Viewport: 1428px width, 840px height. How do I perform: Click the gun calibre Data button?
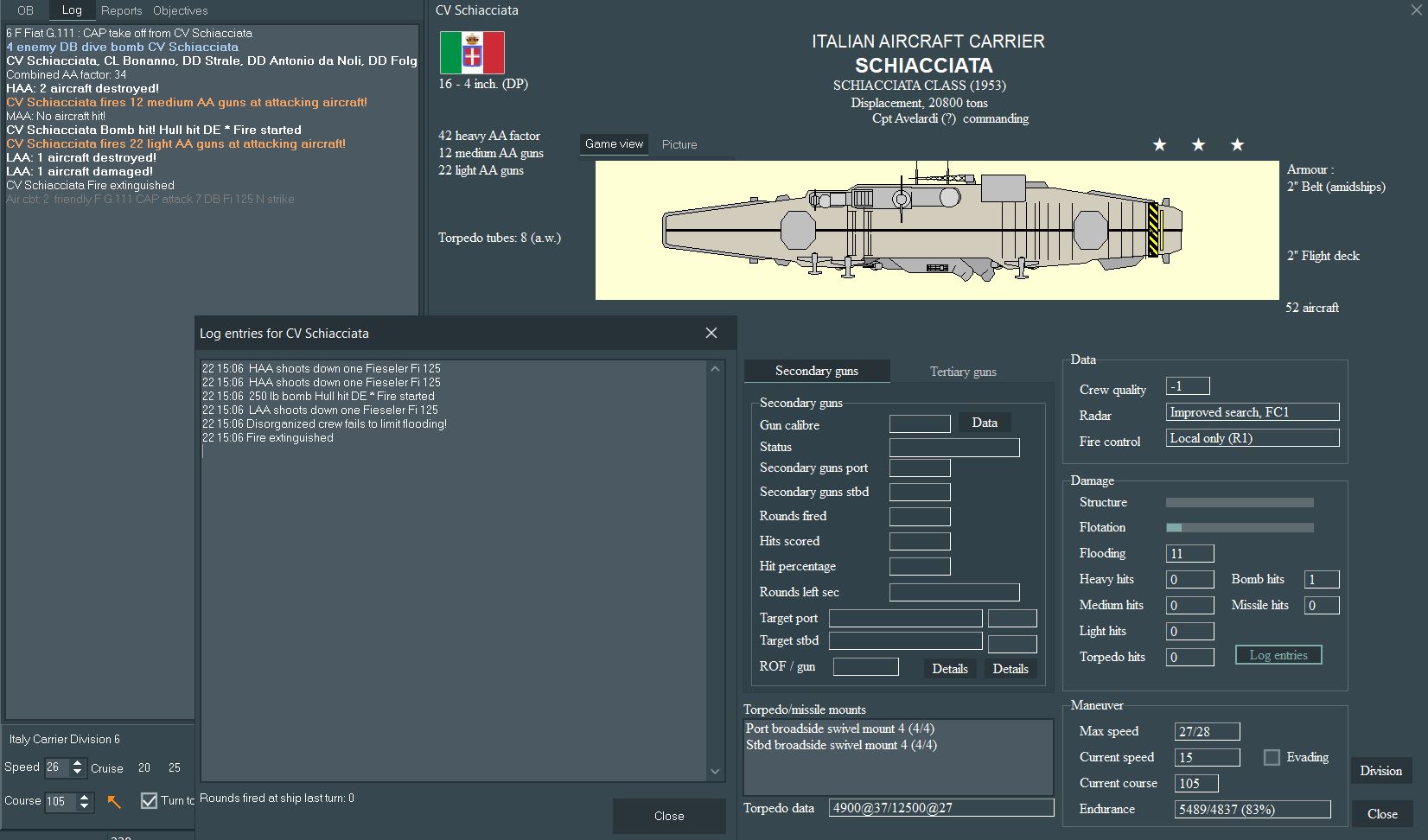[985, 423]
